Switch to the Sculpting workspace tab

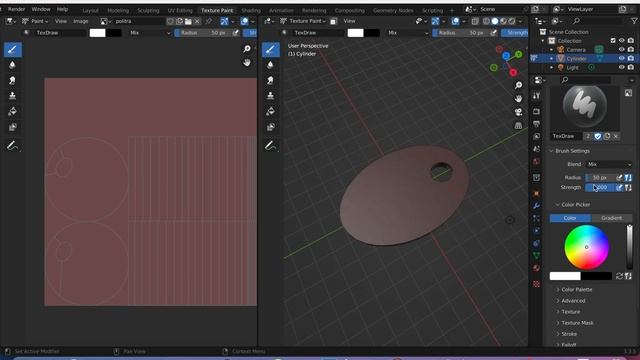[x=148, y=10]
